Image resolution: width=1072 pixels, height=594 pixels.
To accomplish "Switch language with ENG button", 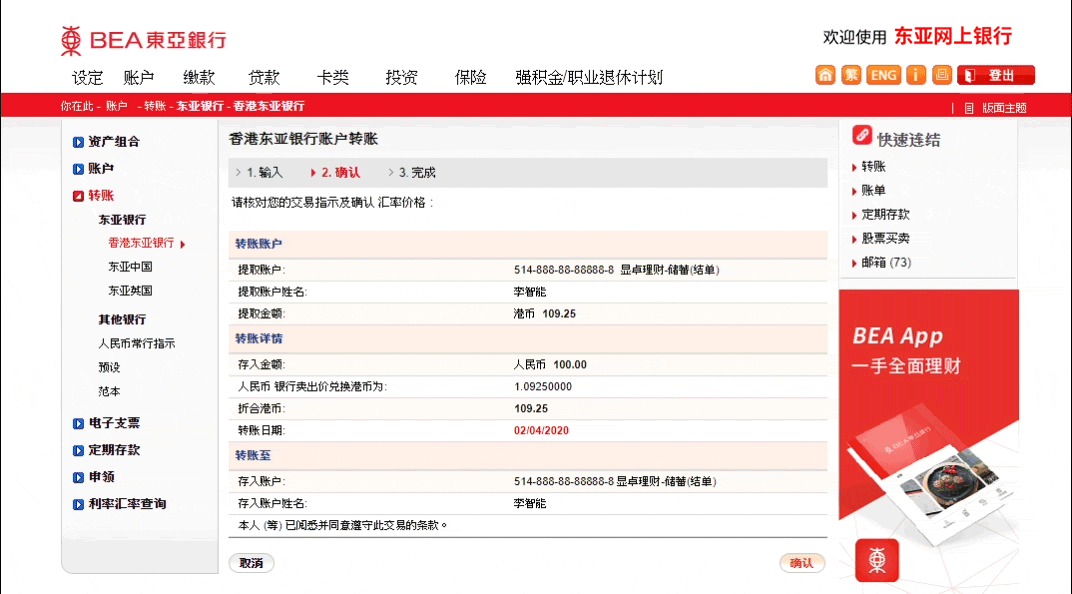I will coord(883,75).
